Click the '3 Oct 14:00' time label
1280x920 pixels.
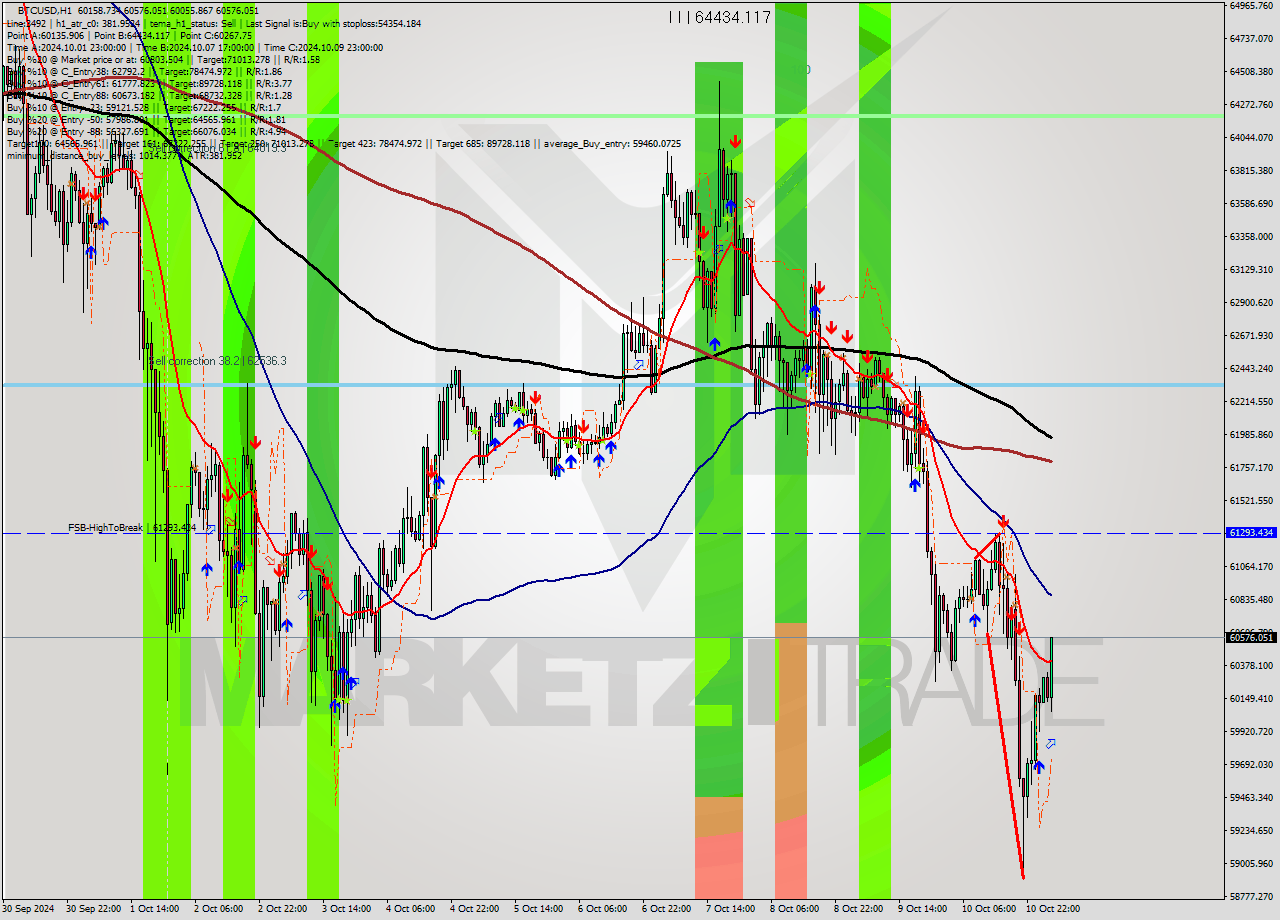tap(346, 909)
